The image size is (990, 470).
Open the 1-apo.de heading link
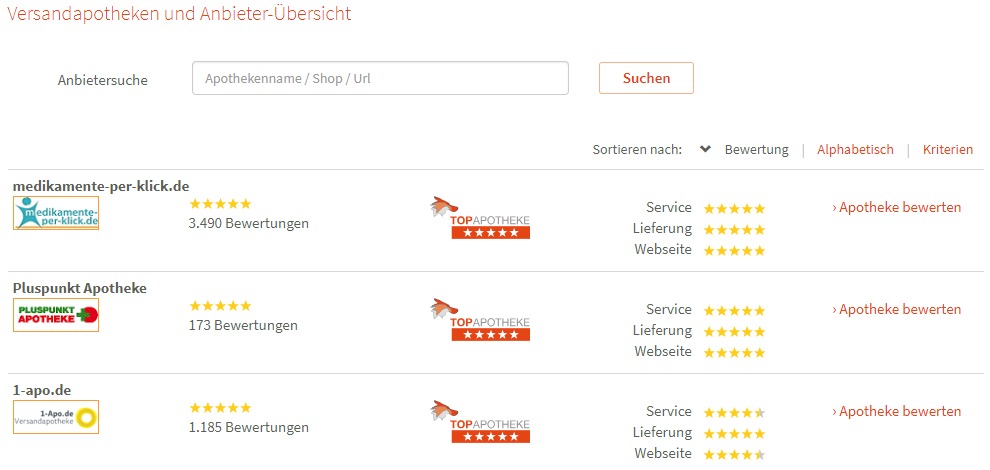click(x=42, y=390)
